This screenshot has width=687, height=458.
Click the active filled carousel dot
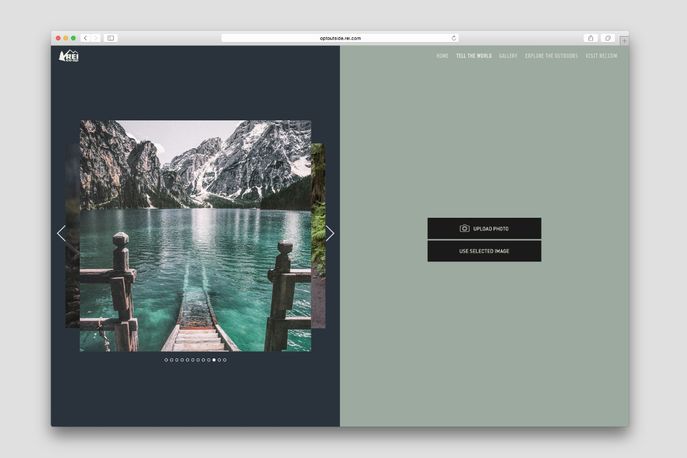214,360
